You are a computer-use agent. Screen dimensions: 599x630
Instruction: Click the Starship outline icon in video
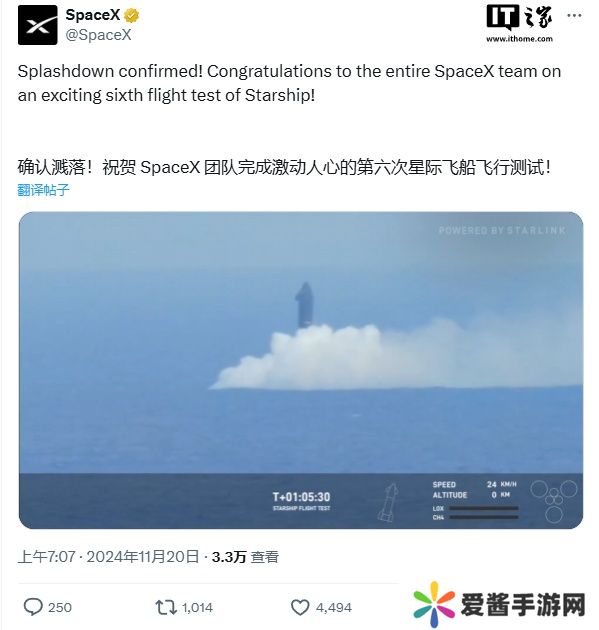coord(388,502)
